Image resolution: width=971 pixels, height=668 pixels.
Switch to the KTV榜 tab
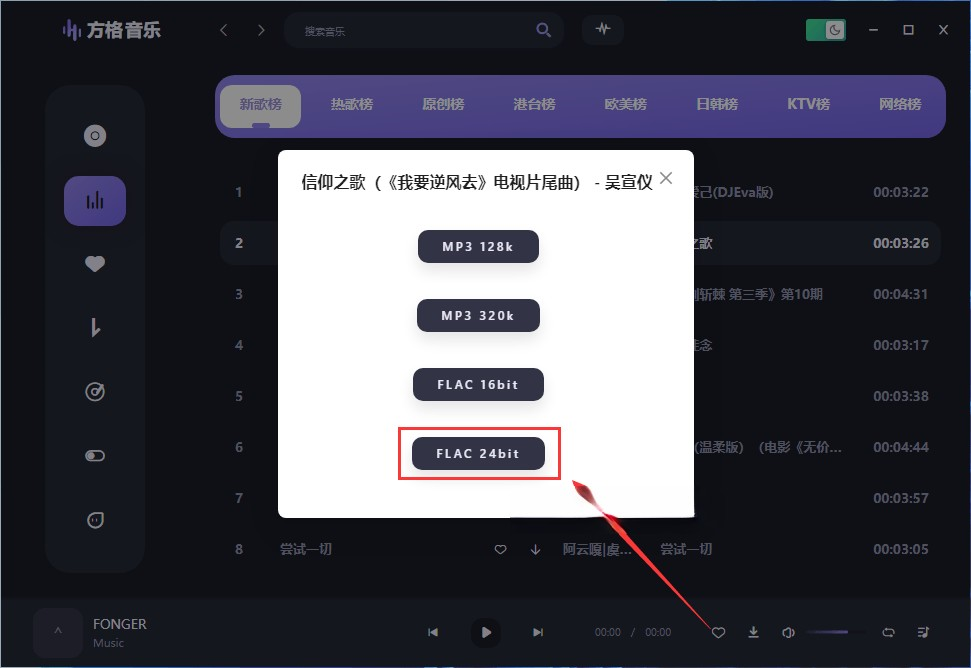pyautogui.click(x=808, y=104)
